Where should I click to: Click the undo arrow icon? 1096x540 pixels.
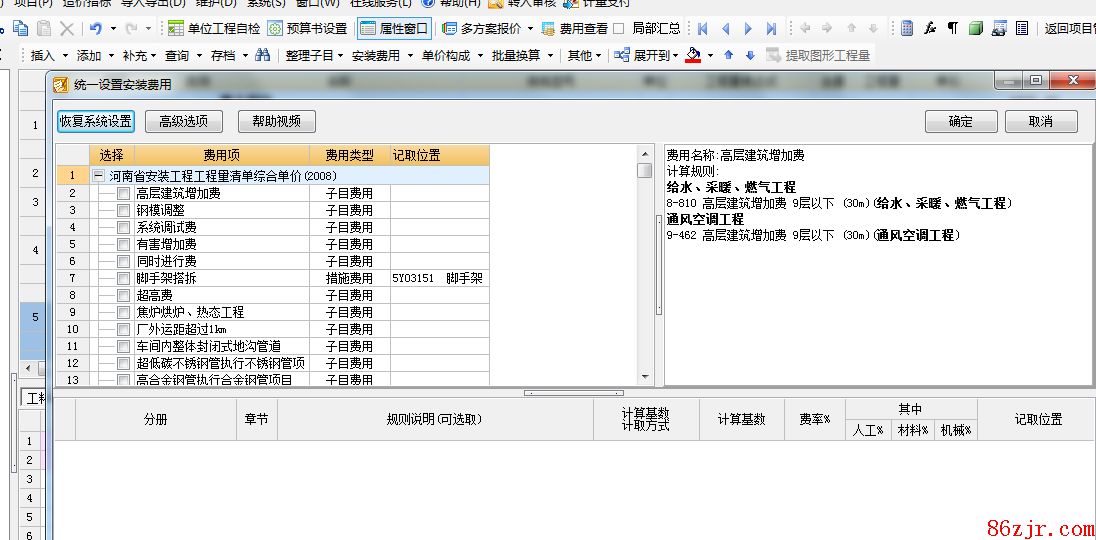[x=95, y=29]
